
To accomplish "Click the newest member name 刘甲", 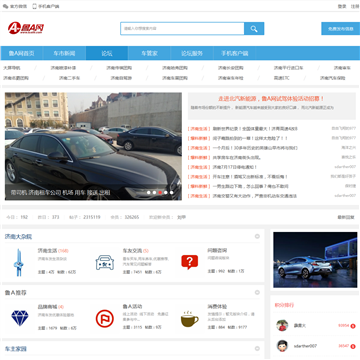I will [x=181, y=217].
